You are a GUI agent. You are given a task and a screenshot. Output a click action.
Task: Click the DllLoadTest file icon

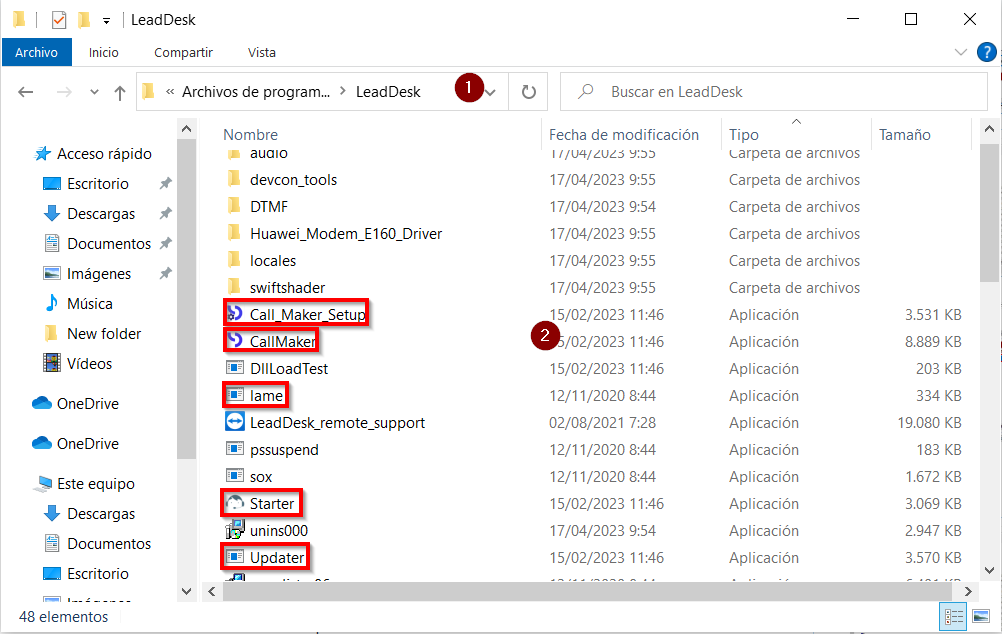[235, 368]
